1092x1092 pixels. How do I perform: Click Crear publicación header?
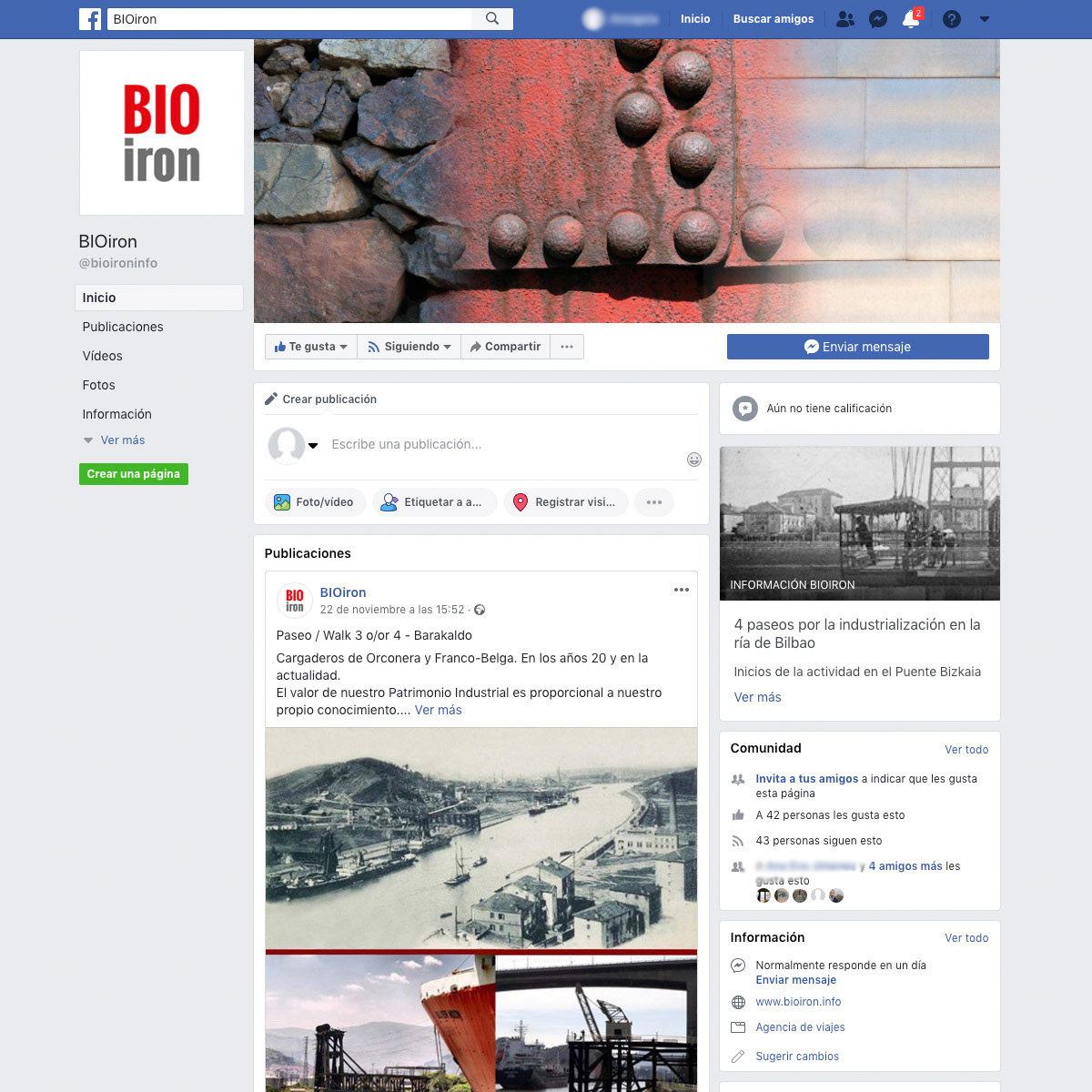pyautogui.click(x=320, y=399)
